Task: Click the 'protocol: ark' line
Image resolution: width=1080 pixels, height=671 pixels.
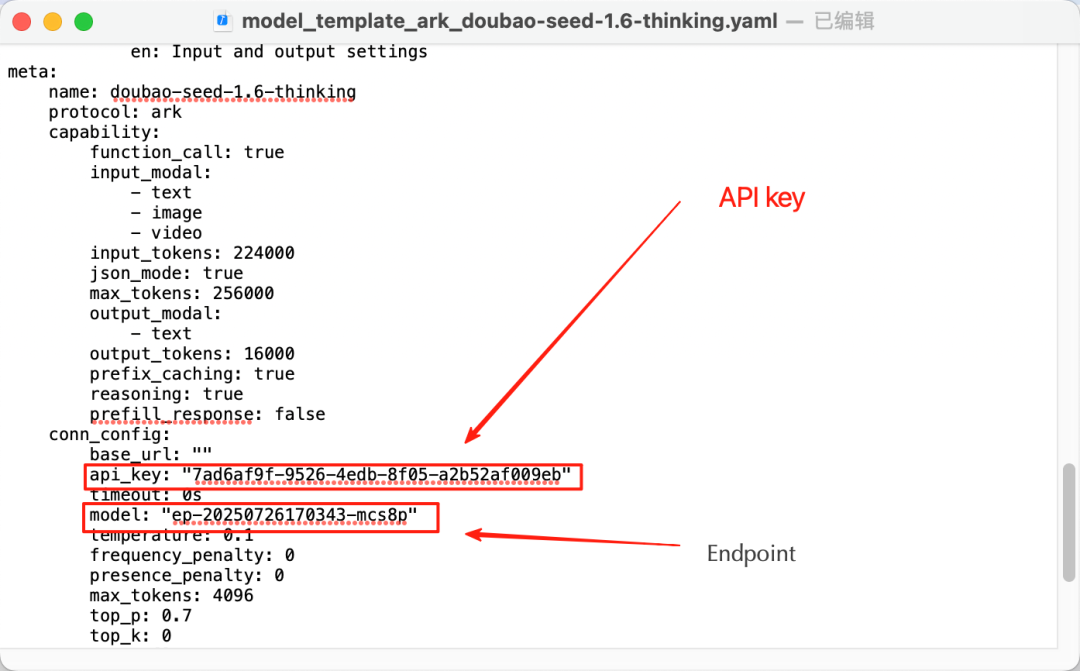Action: click(115, 112)
